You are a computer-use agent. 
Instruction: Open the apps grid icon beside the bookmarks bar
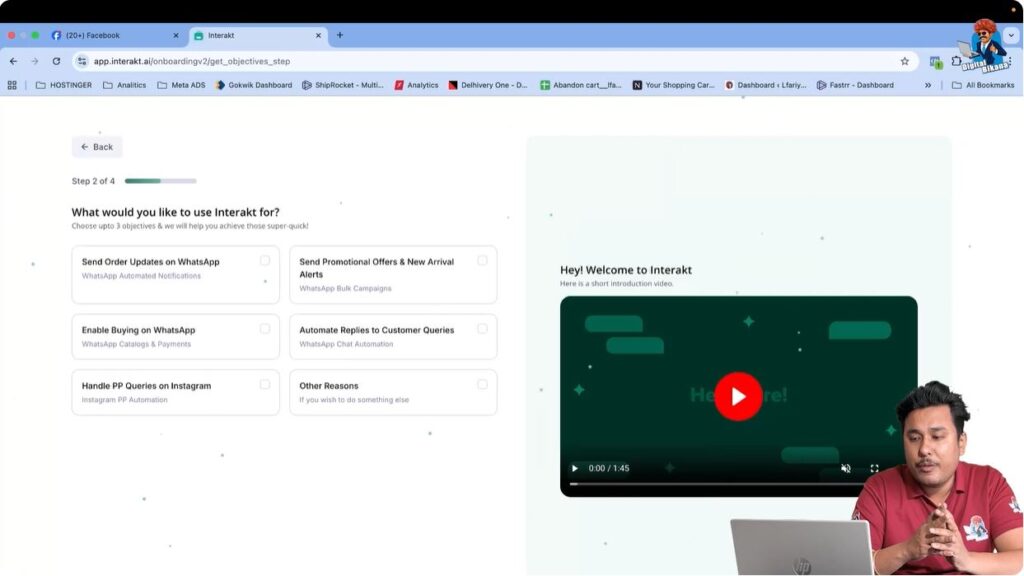[11, 84]
